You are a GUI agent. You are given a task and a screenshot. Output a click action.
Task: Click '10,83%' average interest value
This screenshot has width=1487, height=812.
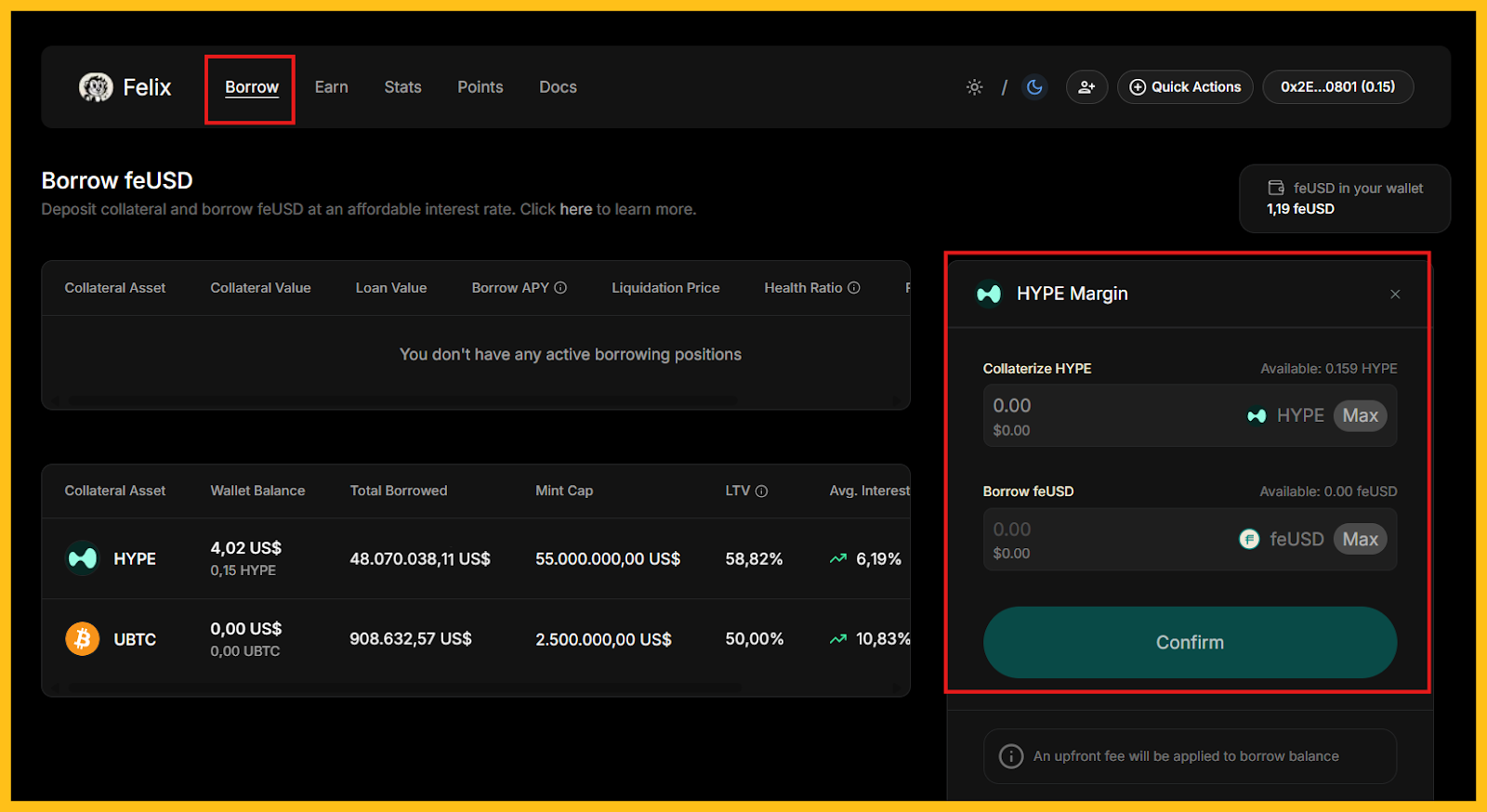click(883, 639)
